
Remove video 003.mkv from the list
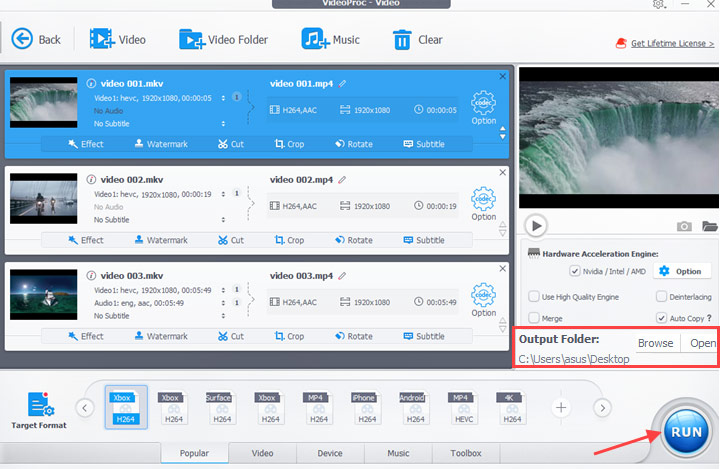(502, 268)
